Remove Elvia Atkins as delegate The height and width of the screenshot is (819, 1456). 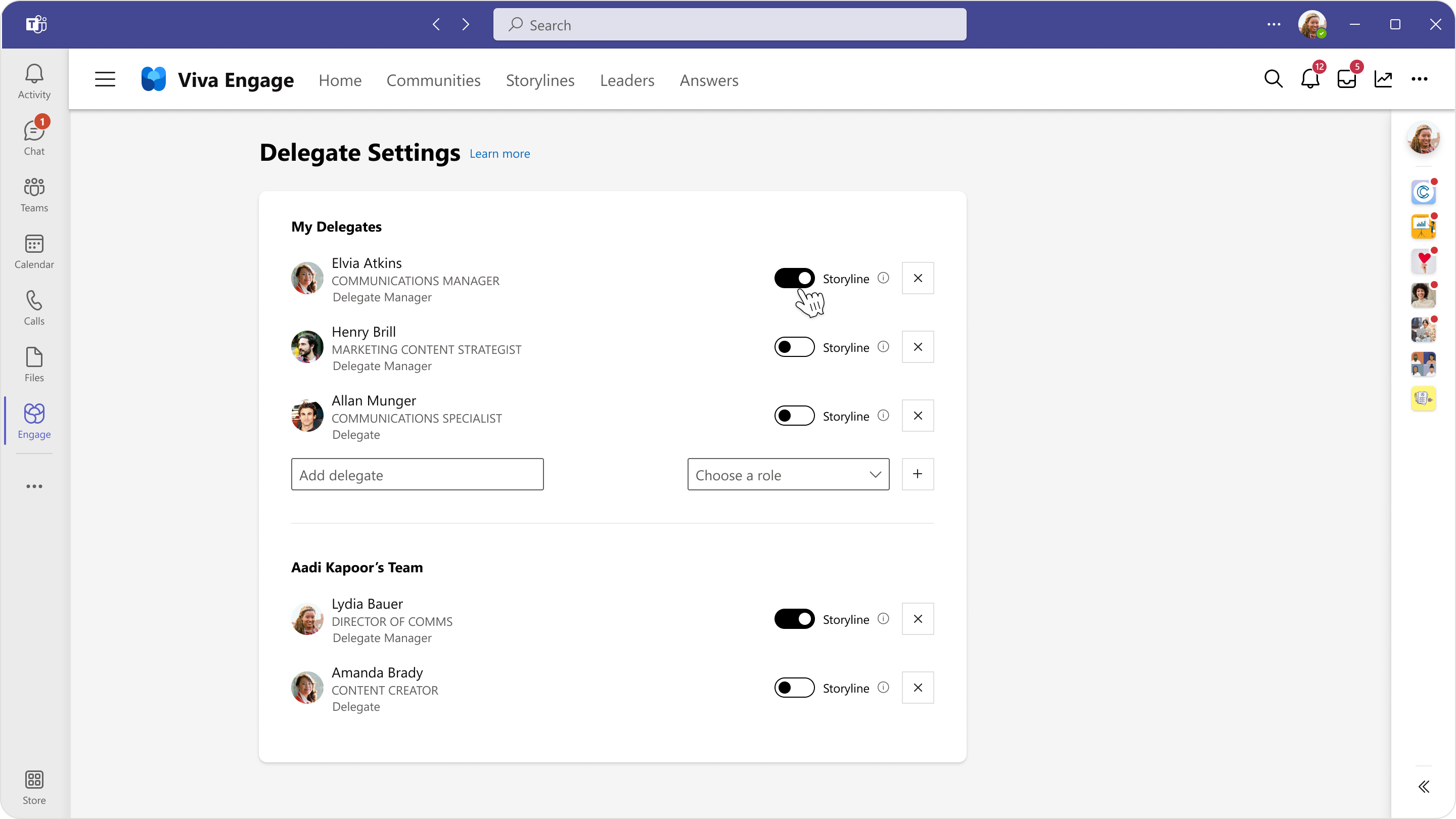(917, 278)
